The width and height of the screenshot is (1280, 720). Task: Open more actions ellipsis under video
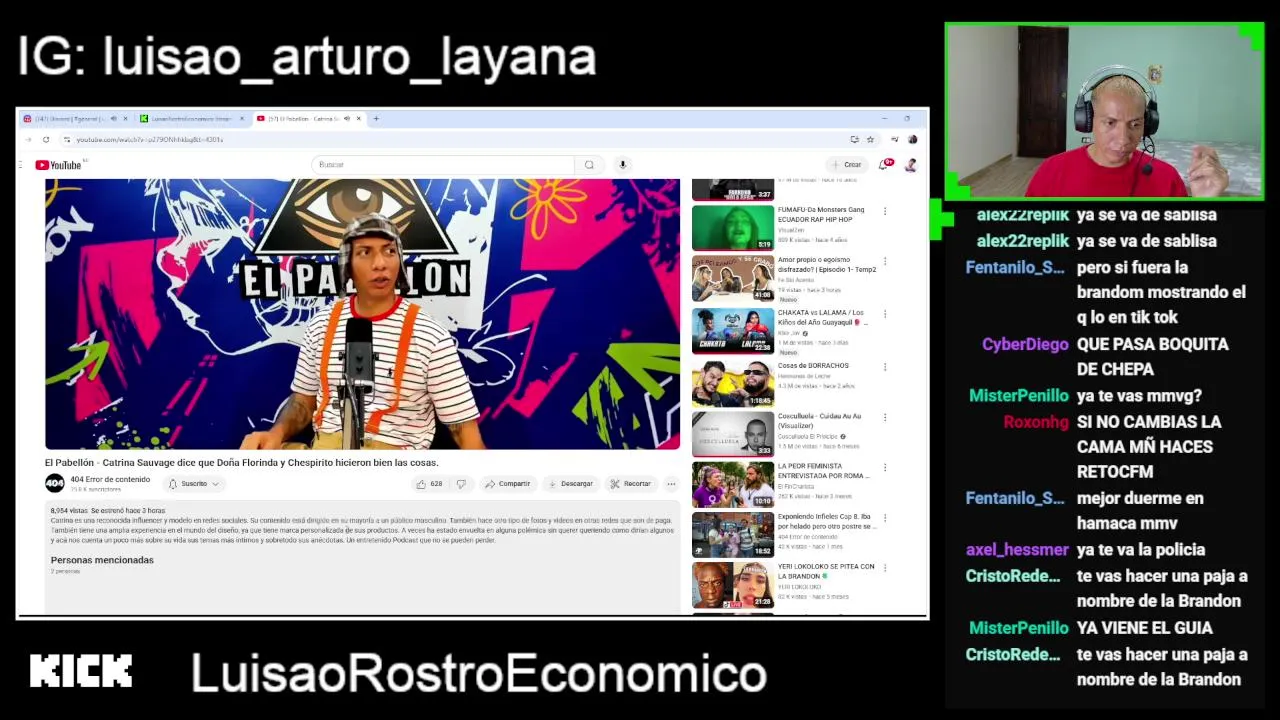click(671, 484)
